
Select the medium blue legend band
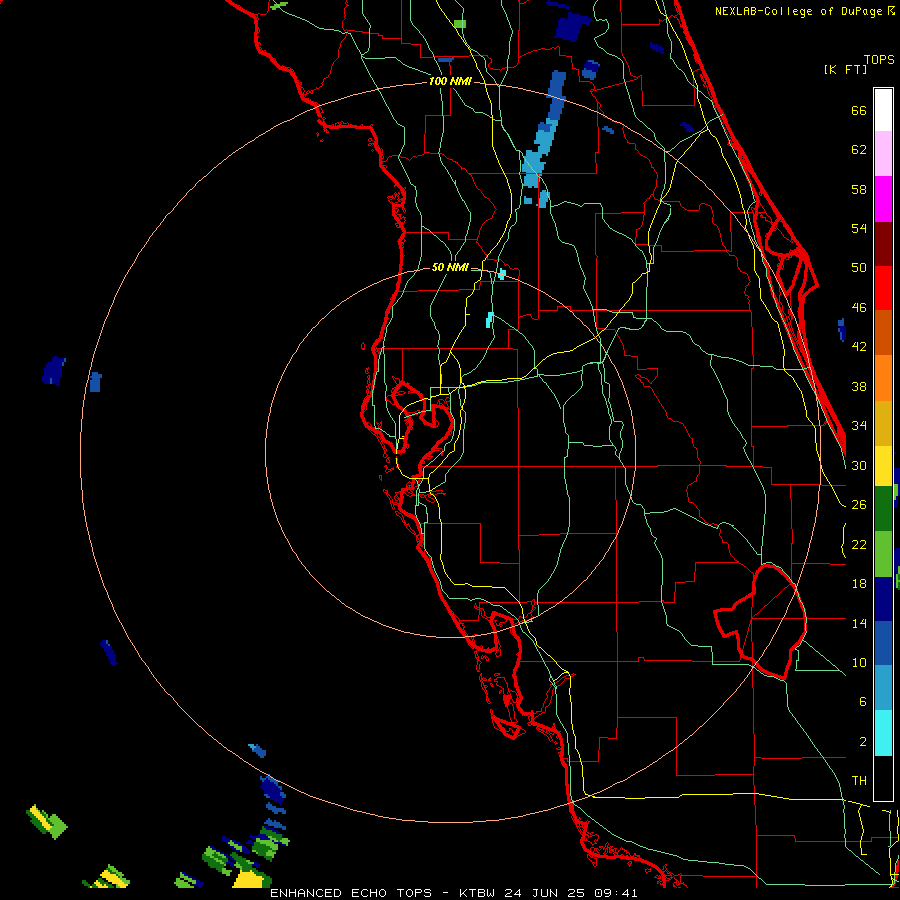pos(883,643)
